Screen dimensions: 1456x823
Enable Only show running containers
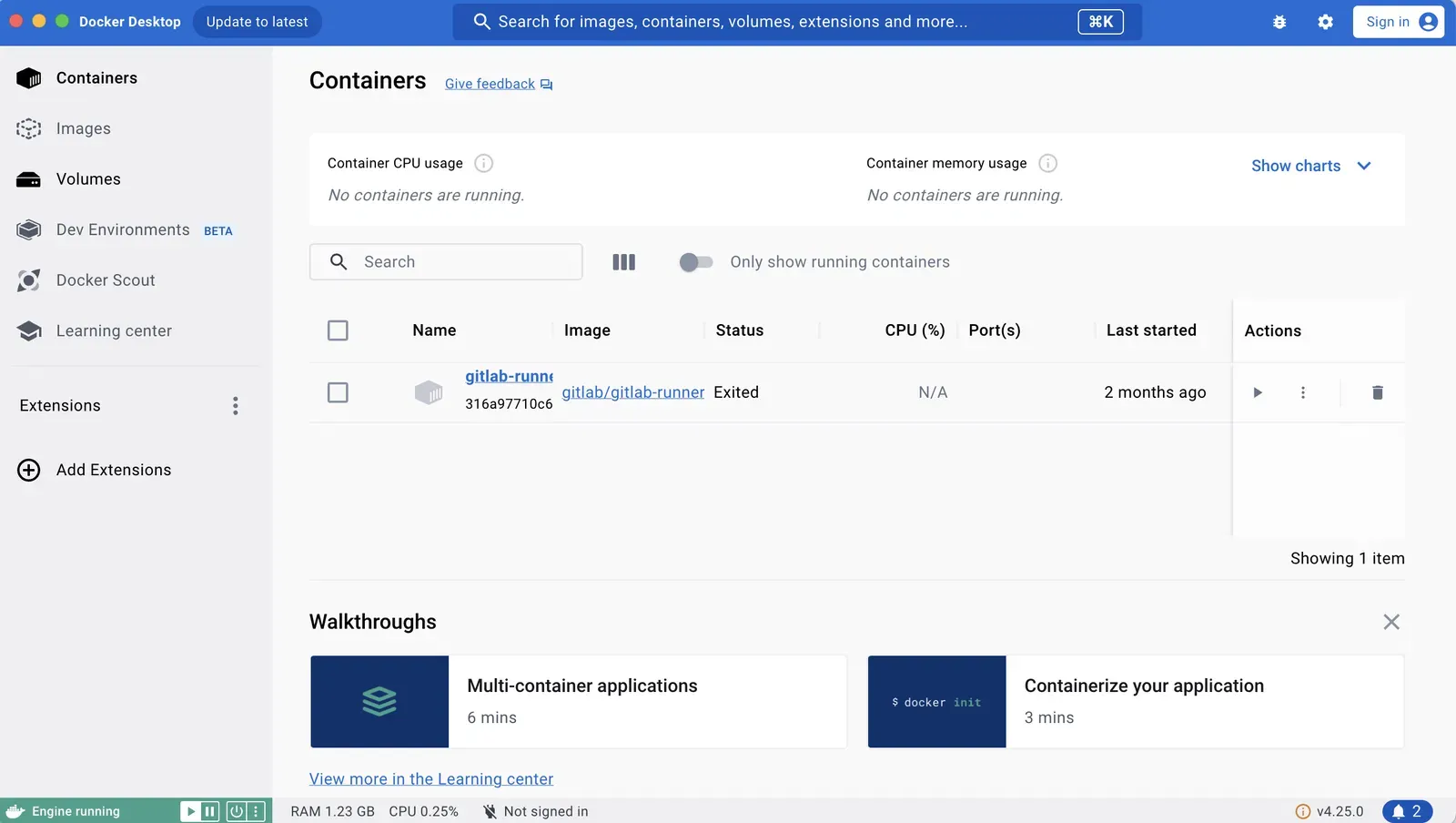tap(695, 261)
